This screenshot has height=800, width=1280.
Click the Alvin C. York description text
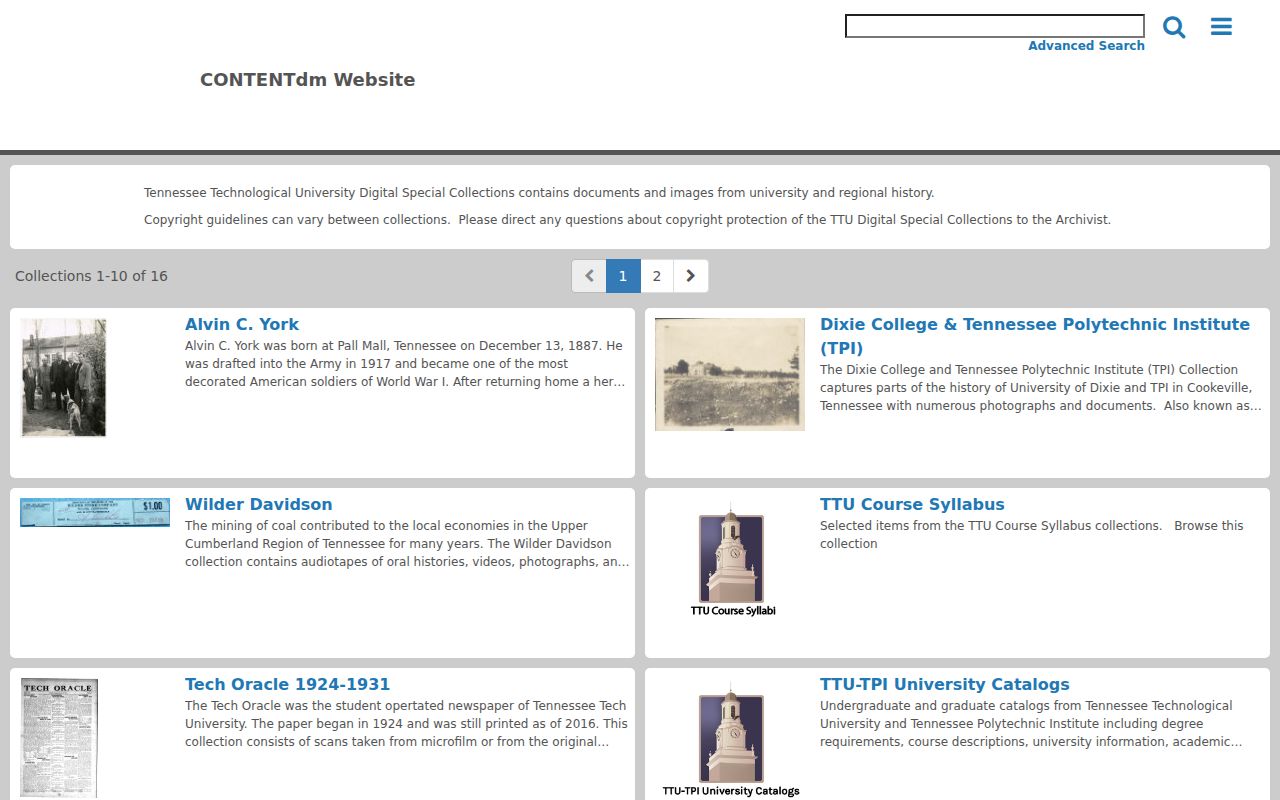pos(405,364)
